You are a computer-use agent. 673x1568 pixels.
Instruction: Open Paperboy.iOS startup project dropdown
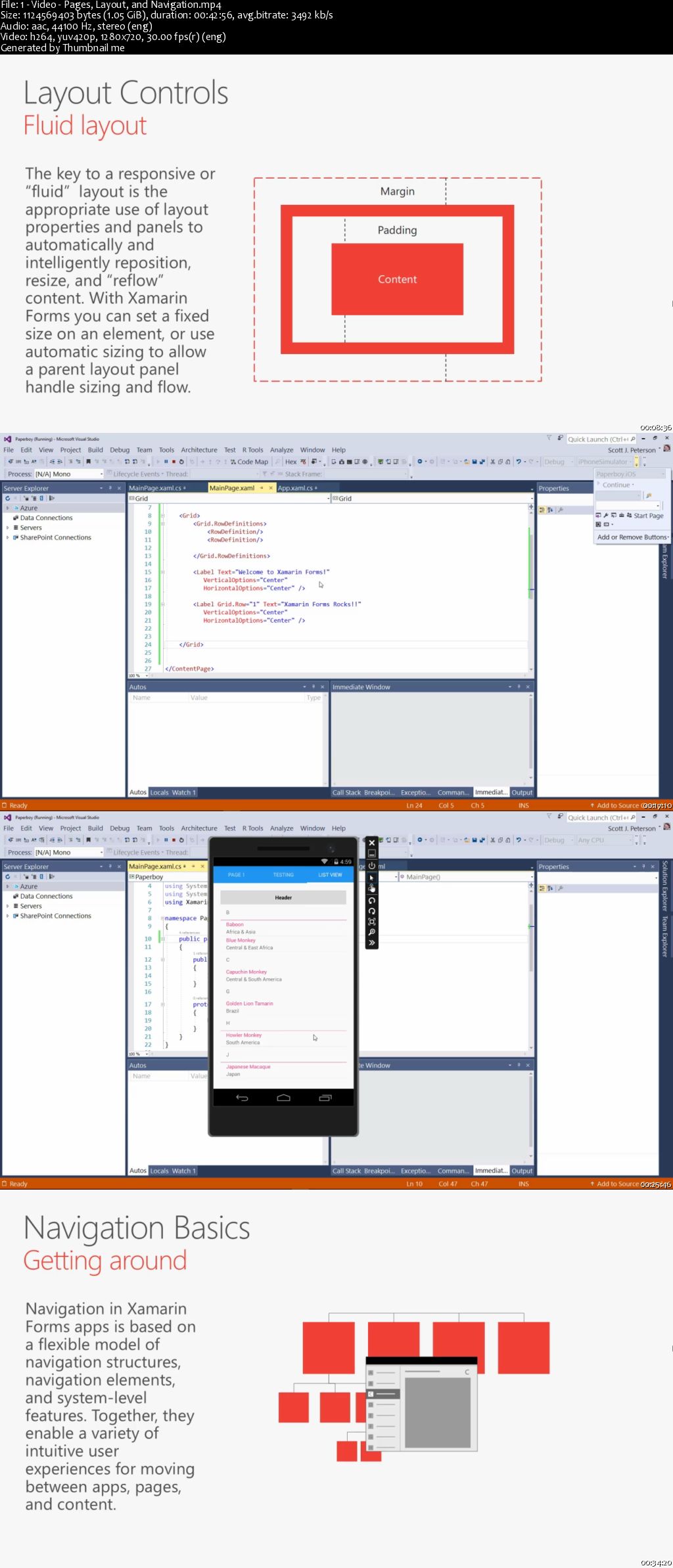tap(630, 474)
